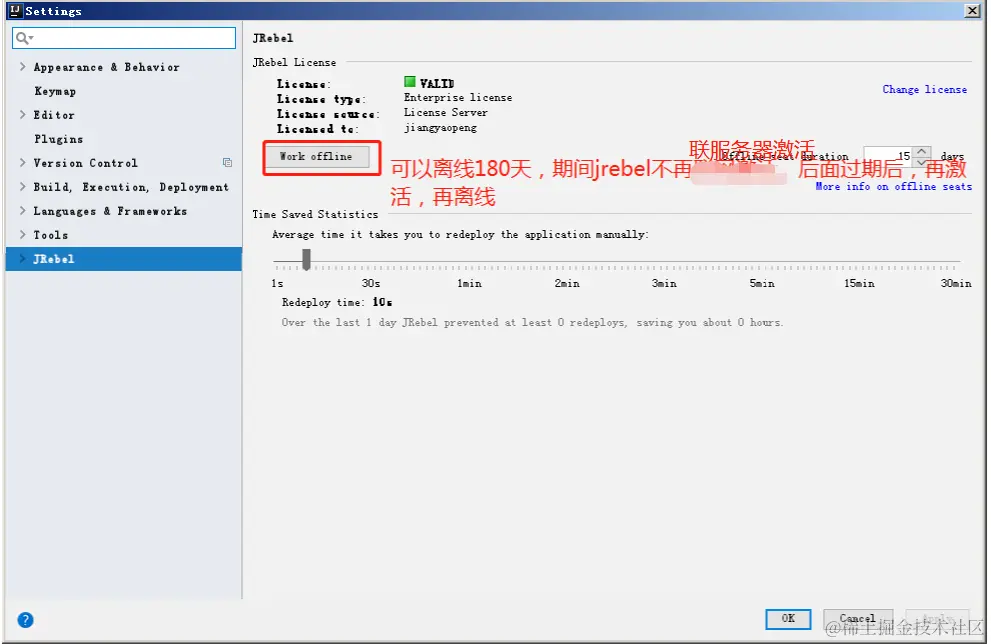This screenshot has width=991, height=644.
Task: Click the search magnifier icon in settings
Action: [23, 38]
